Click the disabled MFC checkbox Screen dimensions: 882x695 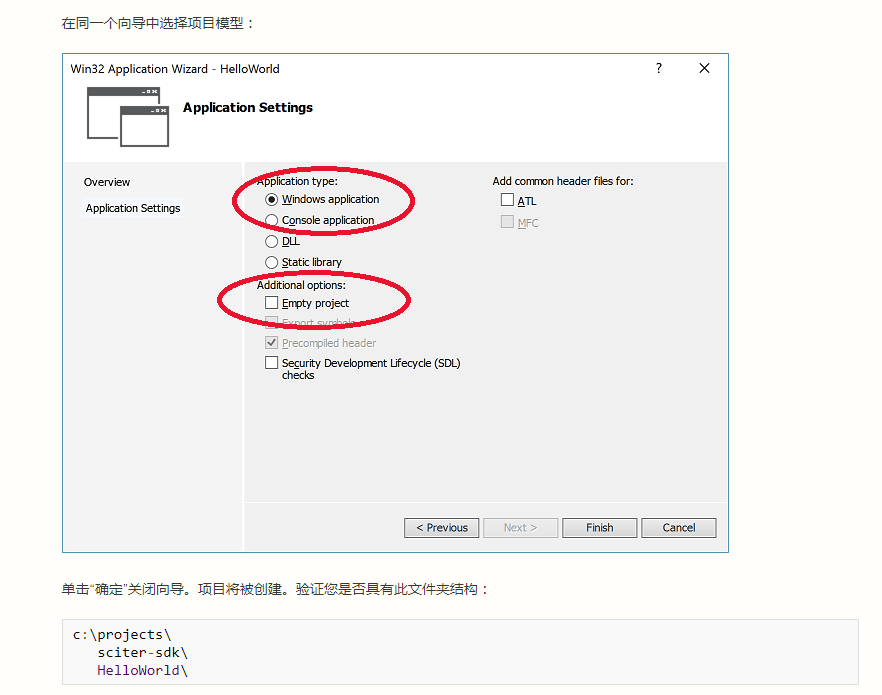tap(507, 221)
